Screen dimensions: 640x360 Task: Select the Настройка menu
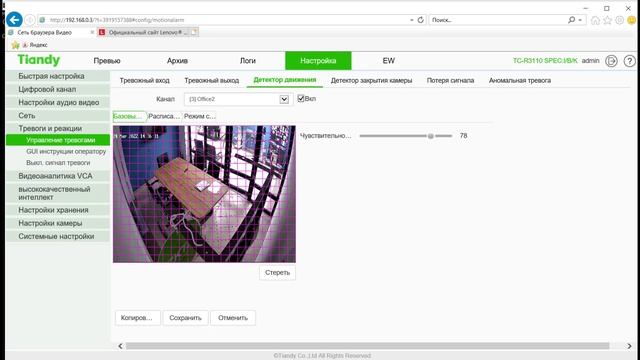click(x=318, y=61)
